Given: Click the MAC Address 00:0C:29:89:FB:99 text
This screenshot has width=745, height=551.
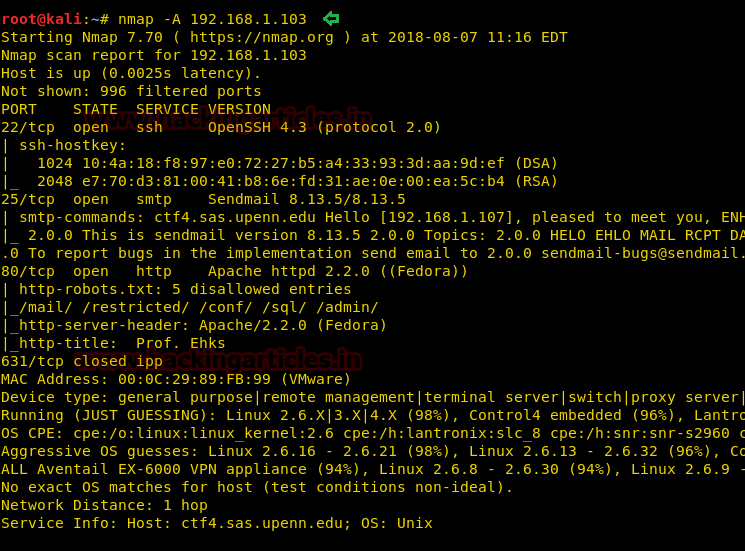Looking at the screenshot, I should [175, 379].
